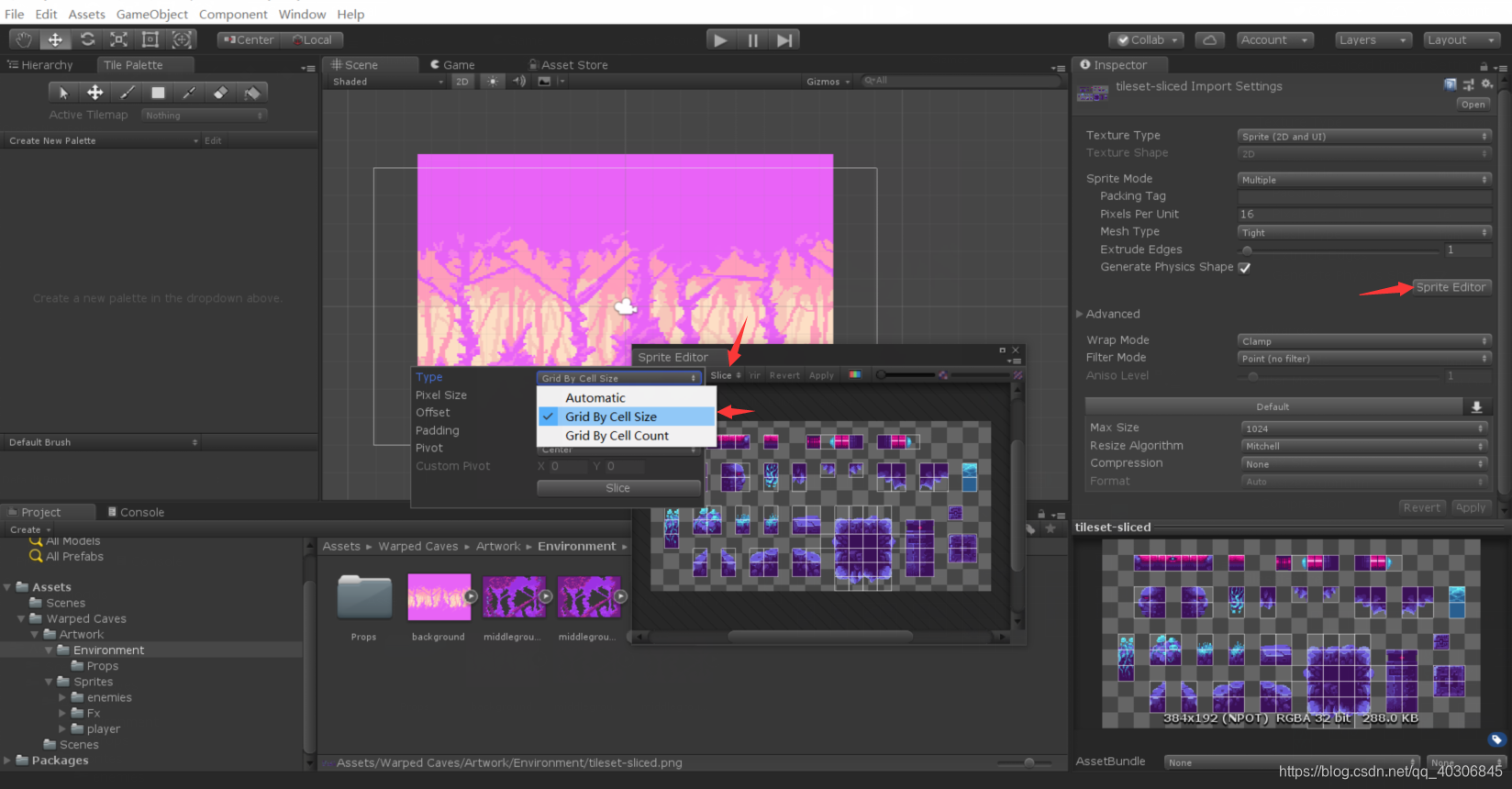Adjust the Extrude Edges slider
Image resolution: width=1512 pixels, height=789 pixels.
(1339, 250)
